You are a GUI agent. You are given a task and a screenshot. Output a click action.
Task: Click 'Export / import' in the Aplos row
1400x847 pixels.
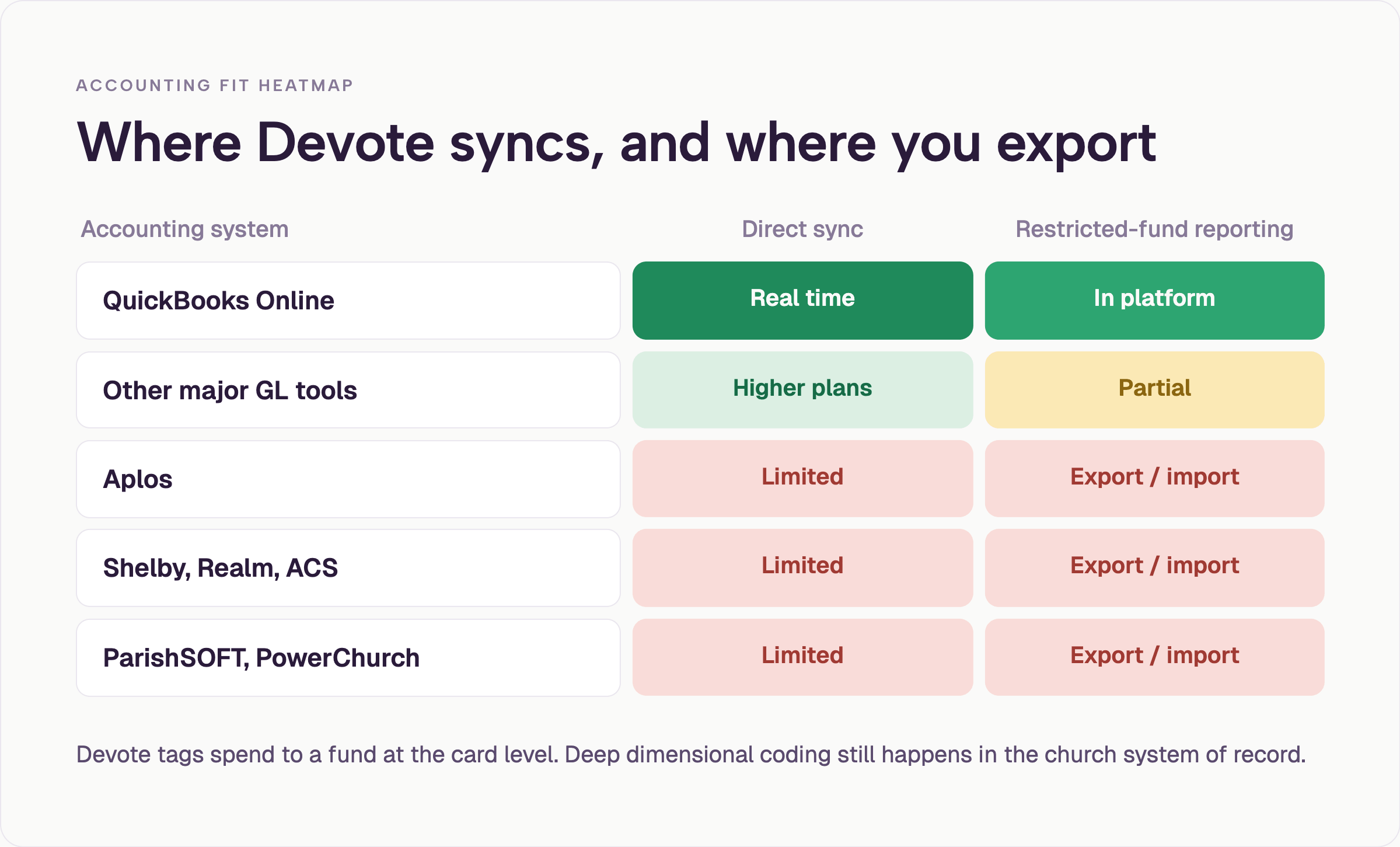(1154, 479)
